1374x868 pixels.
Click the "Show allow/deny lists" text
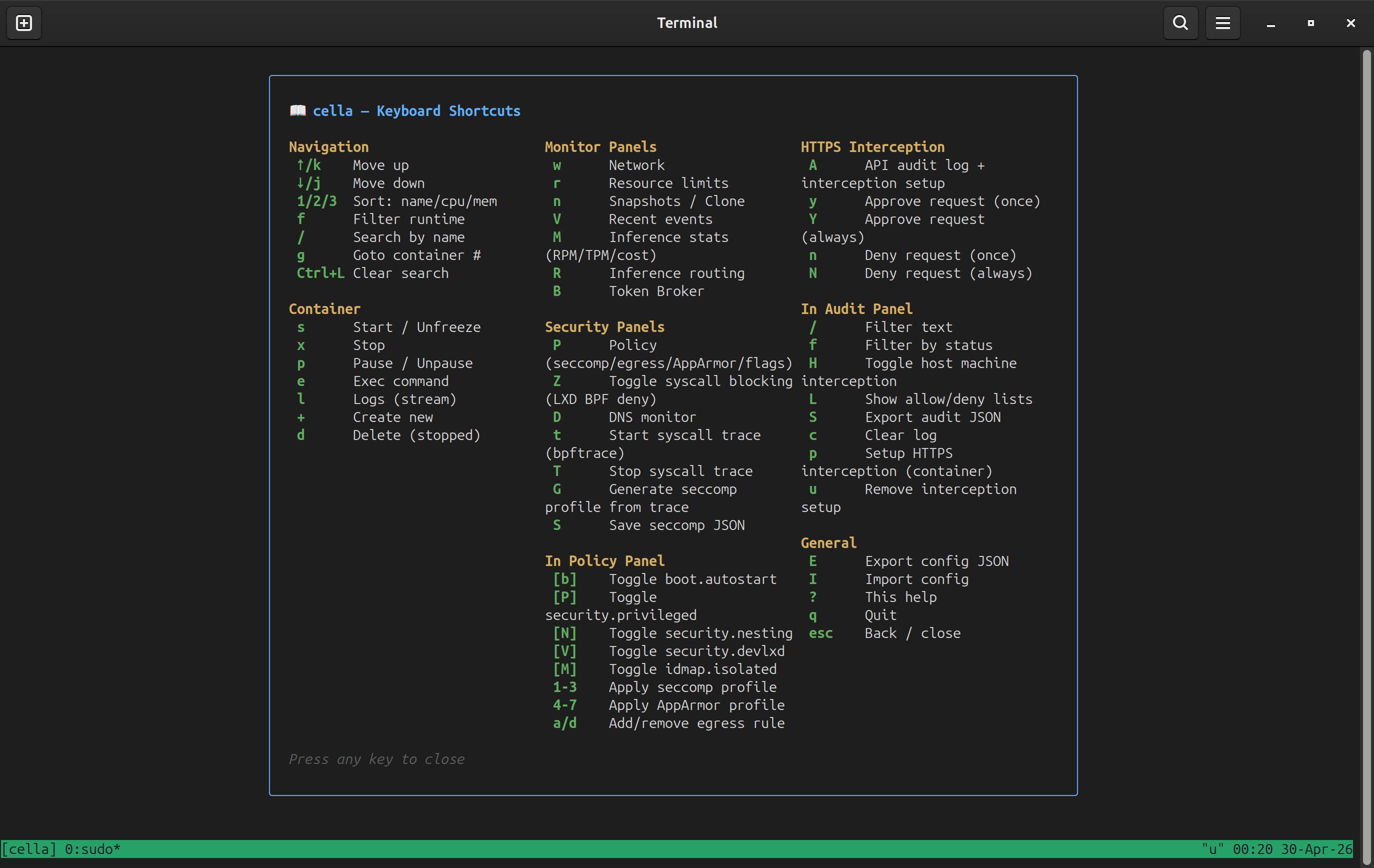(949, 399)
